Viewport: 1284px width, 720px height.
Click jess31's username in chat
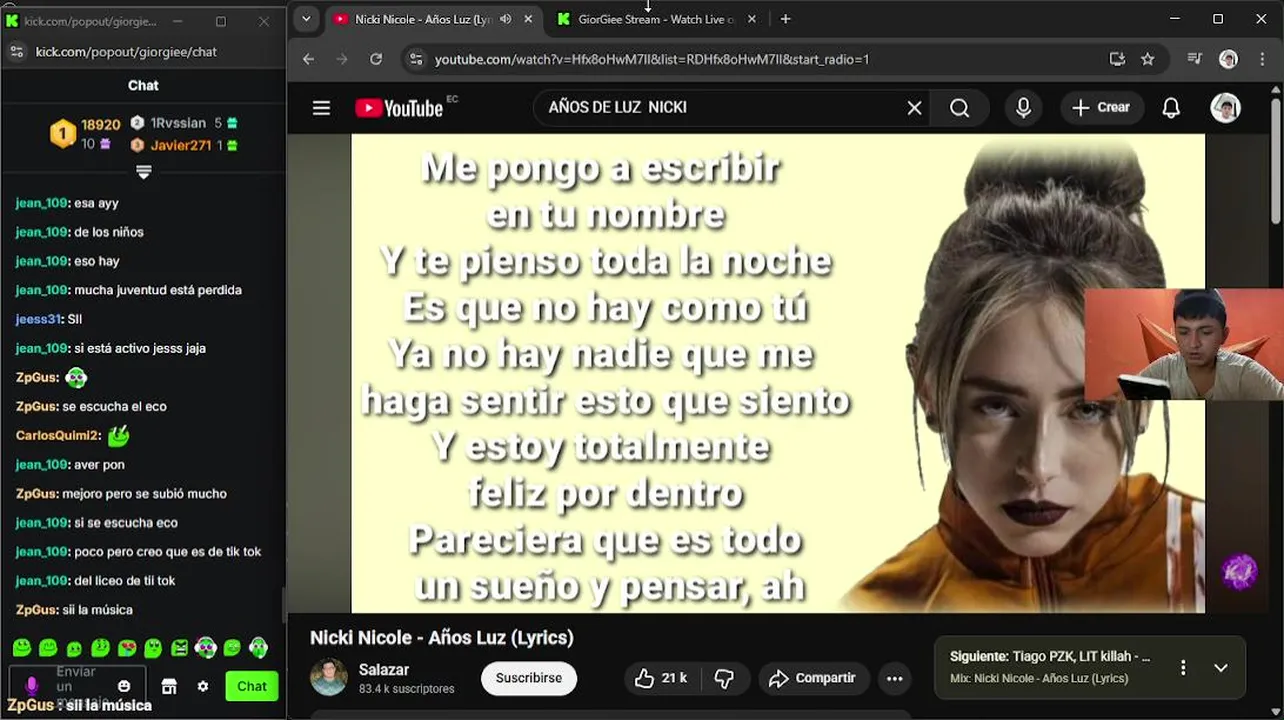click(x=39, y=319)
